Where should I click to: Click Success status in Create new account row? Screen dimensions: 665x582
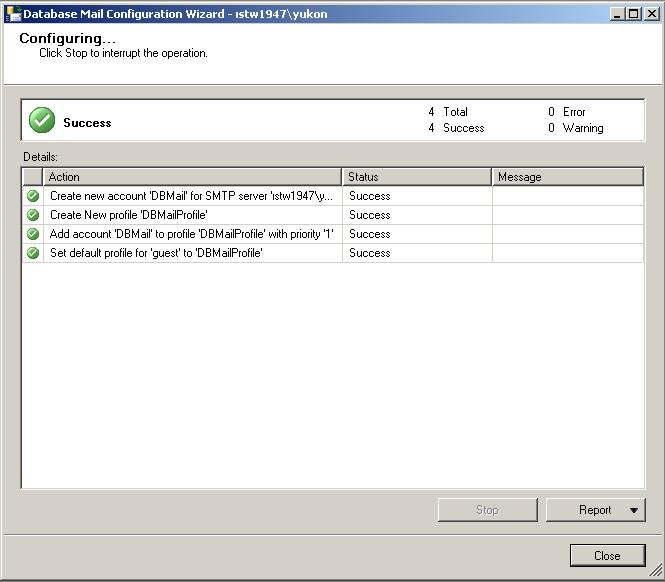(369, 196)
